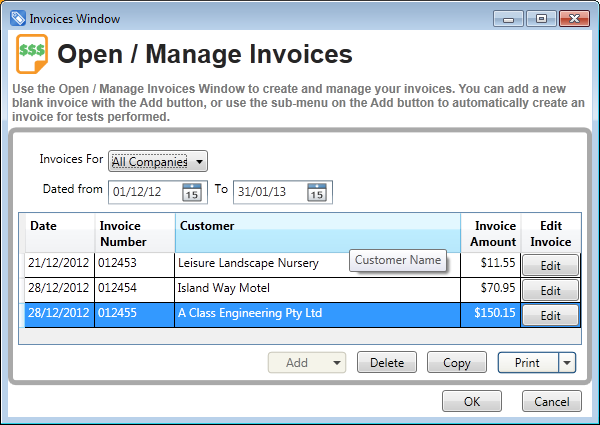Edit invoice 012455 for A Class Engineering

point(549,315)
